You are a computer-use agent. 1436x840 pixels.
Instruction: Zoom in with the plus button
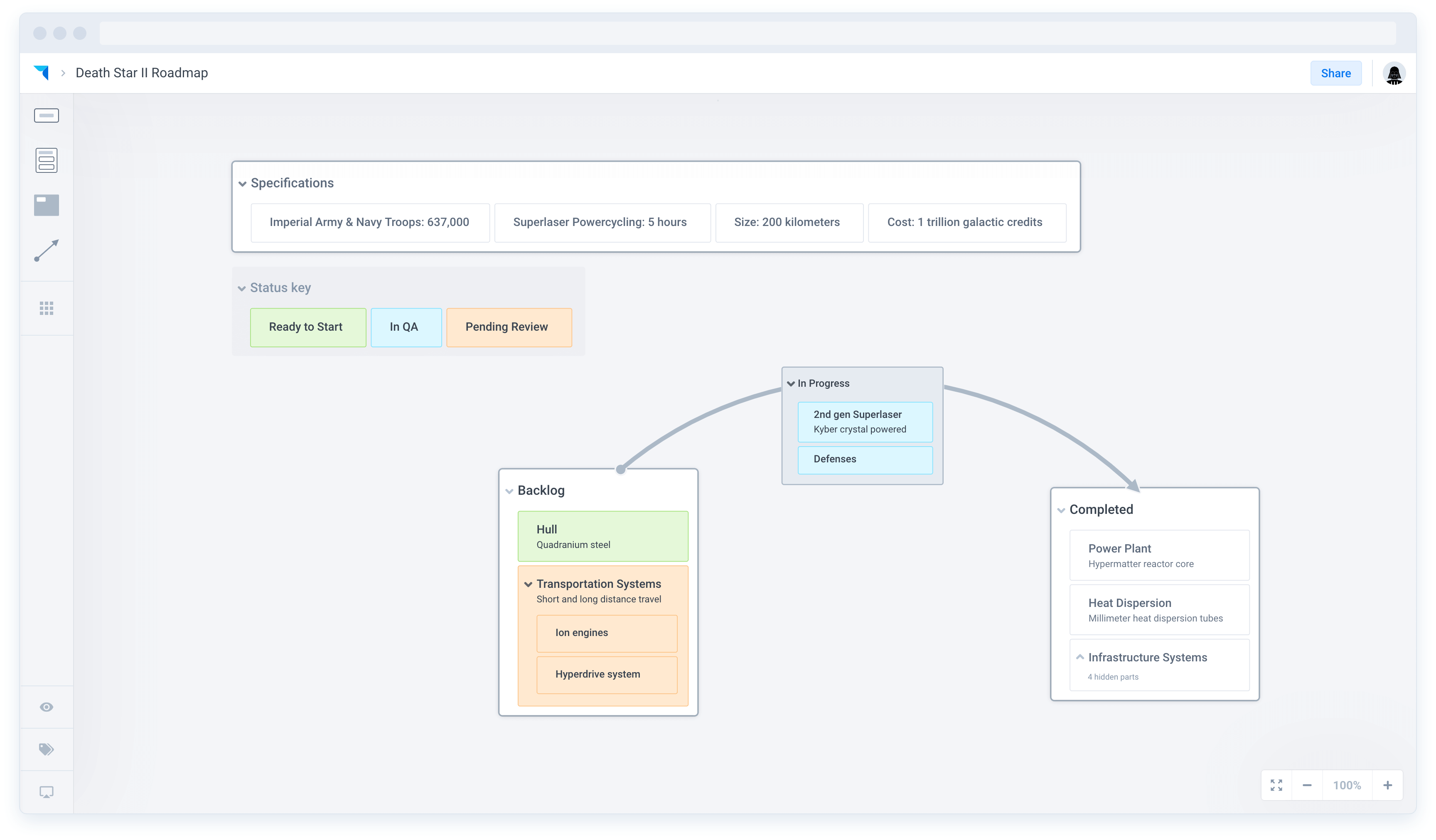1387,785
